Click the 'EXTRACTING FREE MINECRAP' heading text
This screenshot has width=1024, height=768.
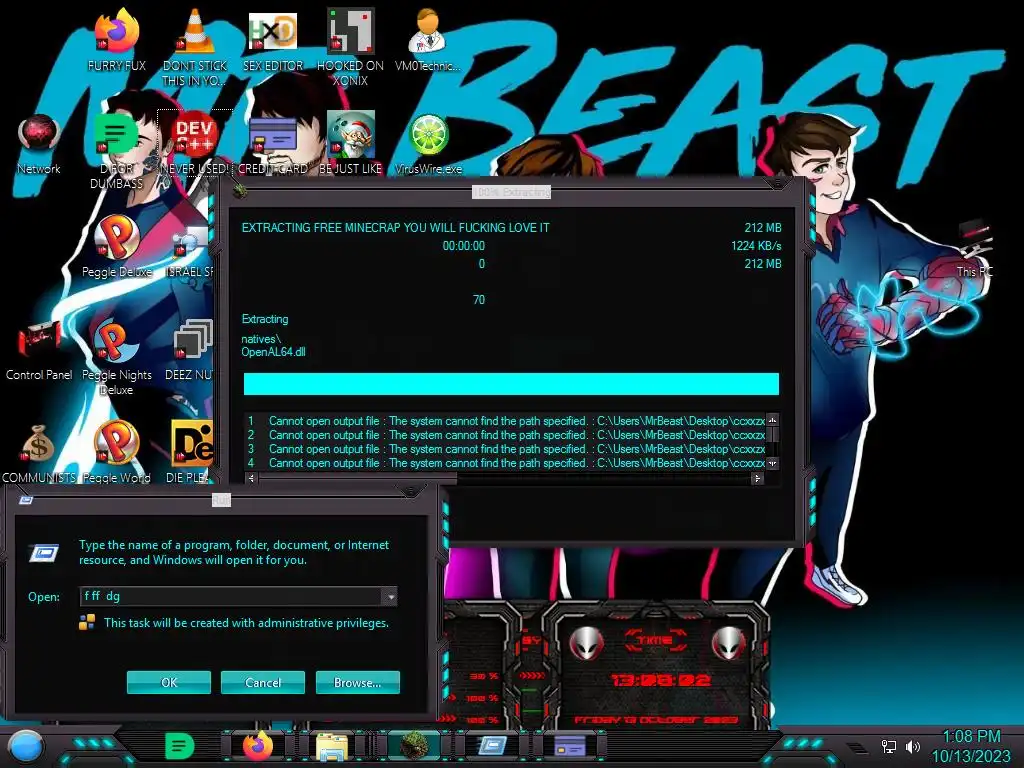(396, 228)
